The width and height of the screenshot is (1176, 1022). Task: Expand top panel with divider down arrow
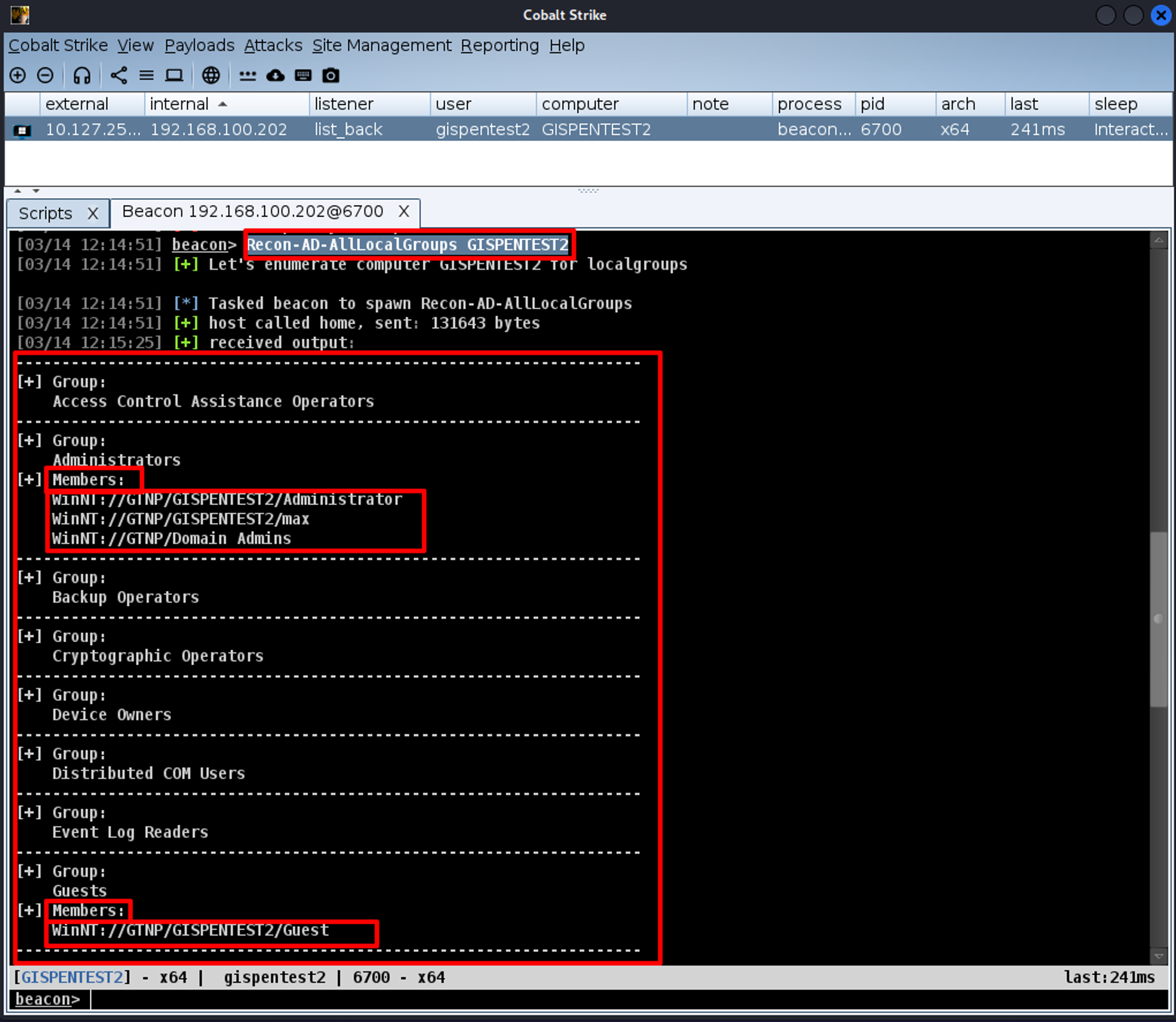point(36,191)
